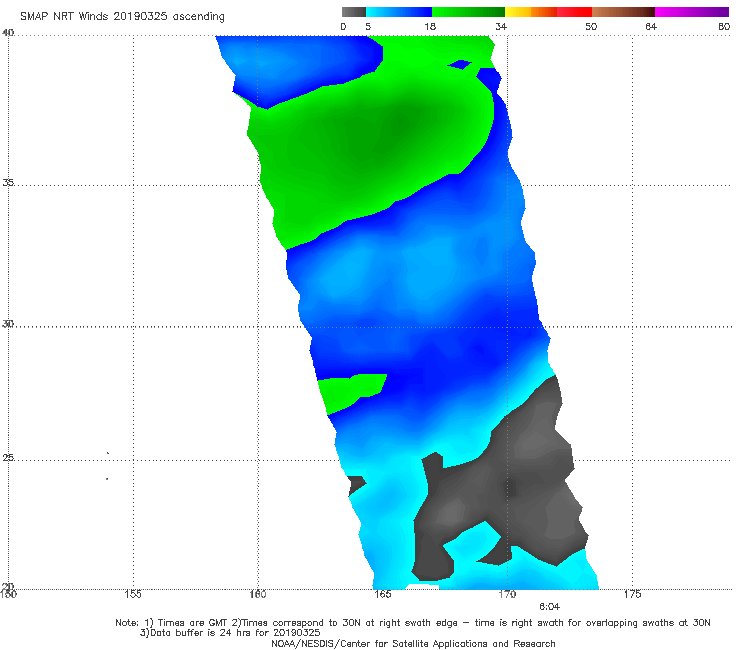Click the note line starting 'Note: 1) Times are GMT'
The height and width of the screenshot is (650, 740).
(413, 623)
